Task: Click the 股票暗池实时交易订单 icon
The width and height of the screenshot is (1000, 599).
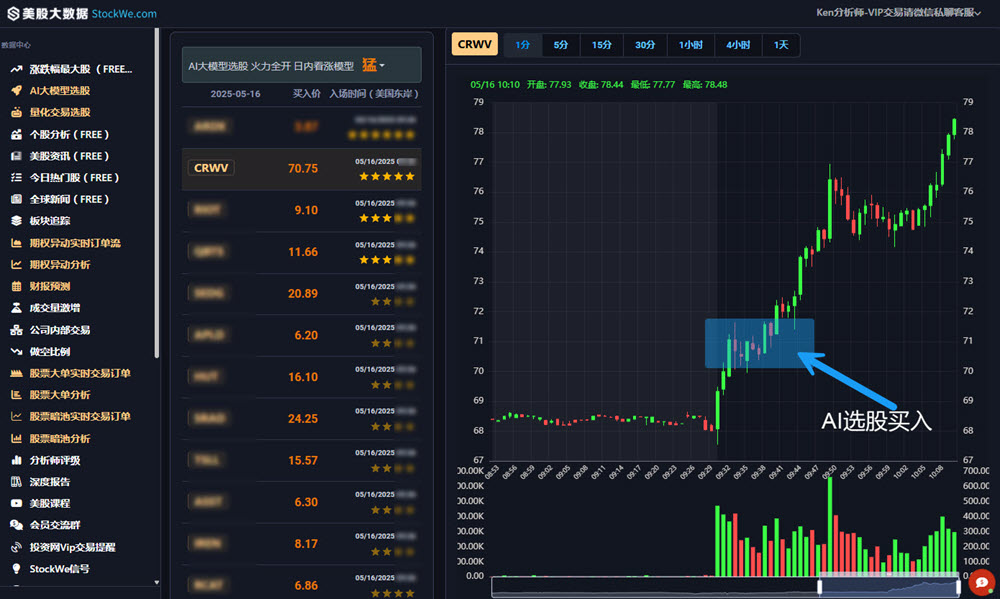Action: click(16, 417)
